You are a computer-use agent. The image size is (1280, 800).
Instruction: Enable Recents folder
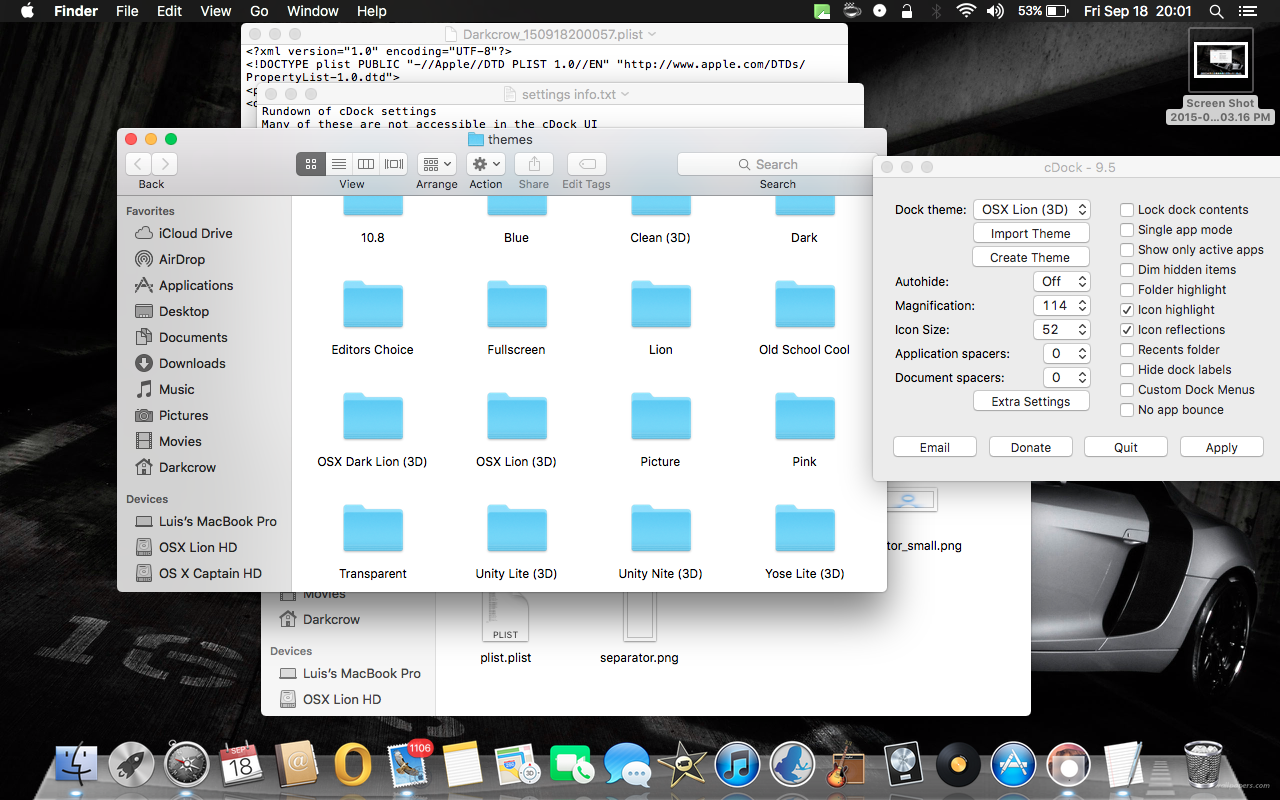1127,350
